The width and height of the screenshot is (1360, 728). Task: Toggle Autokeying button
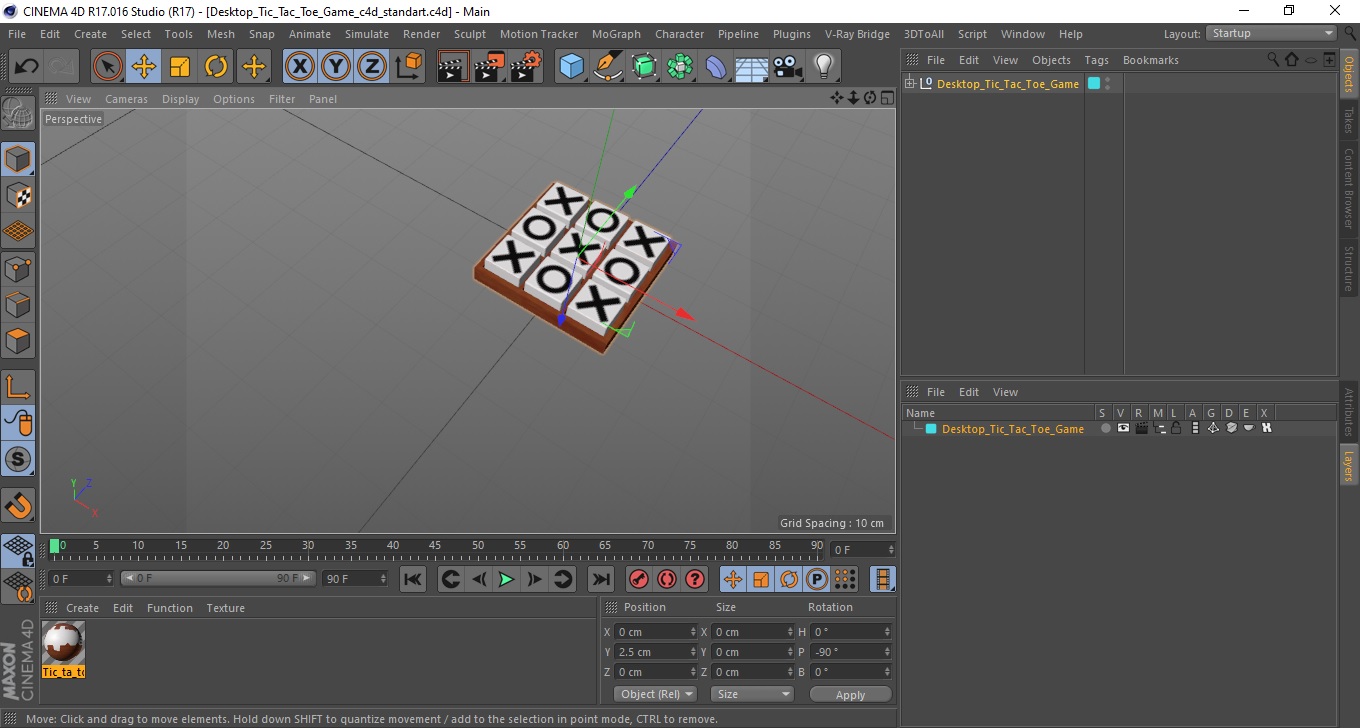point(667,579)
